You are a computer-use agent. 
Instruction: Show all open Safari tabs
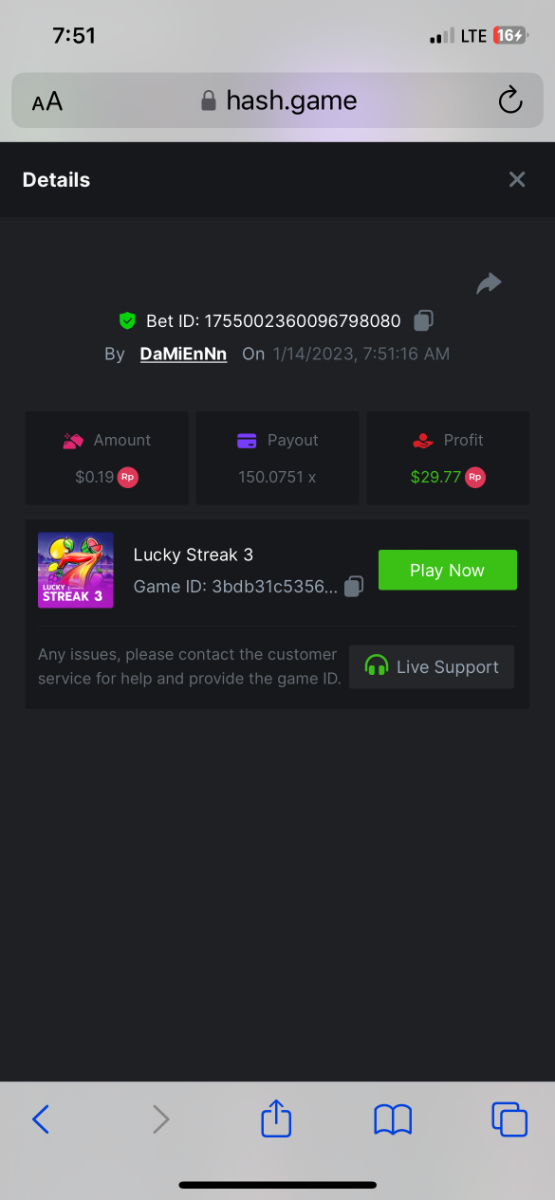[x=509, y=1119]
